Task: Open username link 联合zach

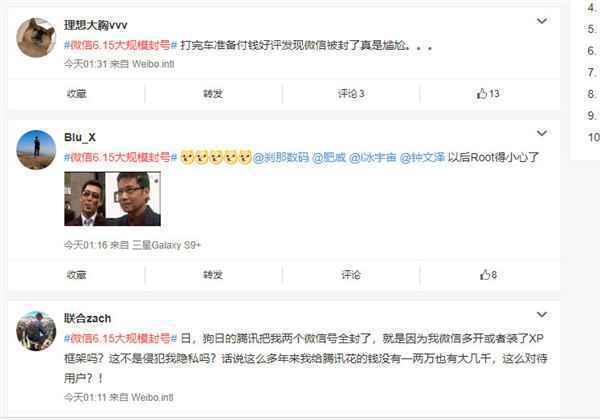Action: click(88, 318)
